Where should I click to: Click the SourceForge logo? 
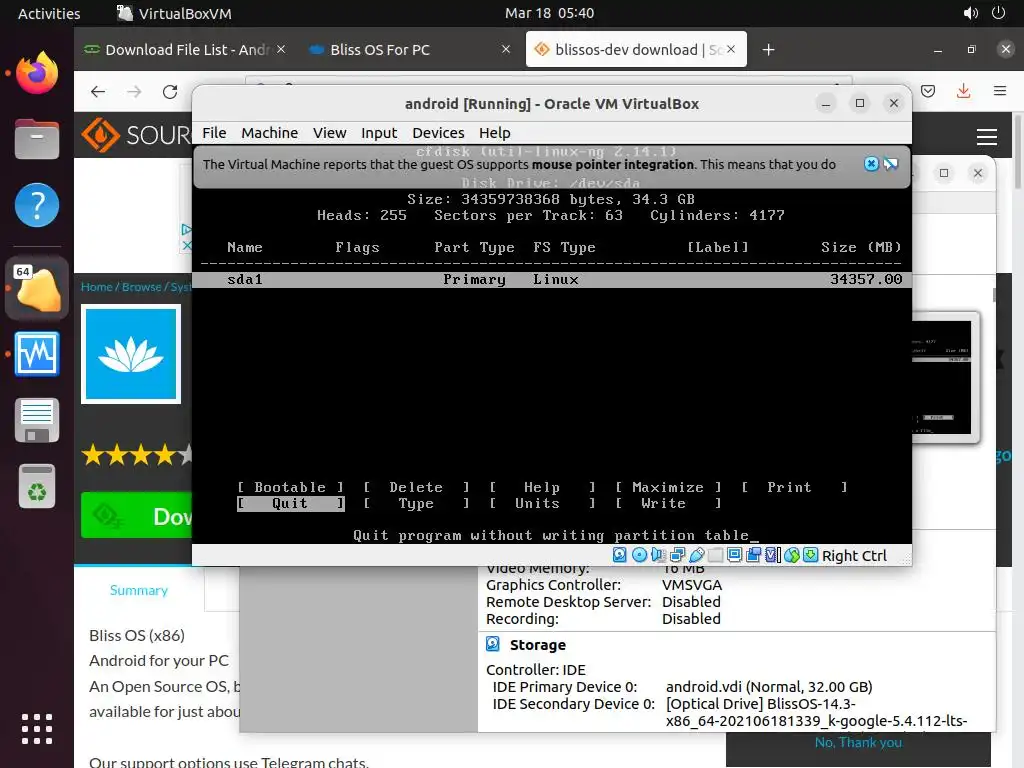[136, 135]
